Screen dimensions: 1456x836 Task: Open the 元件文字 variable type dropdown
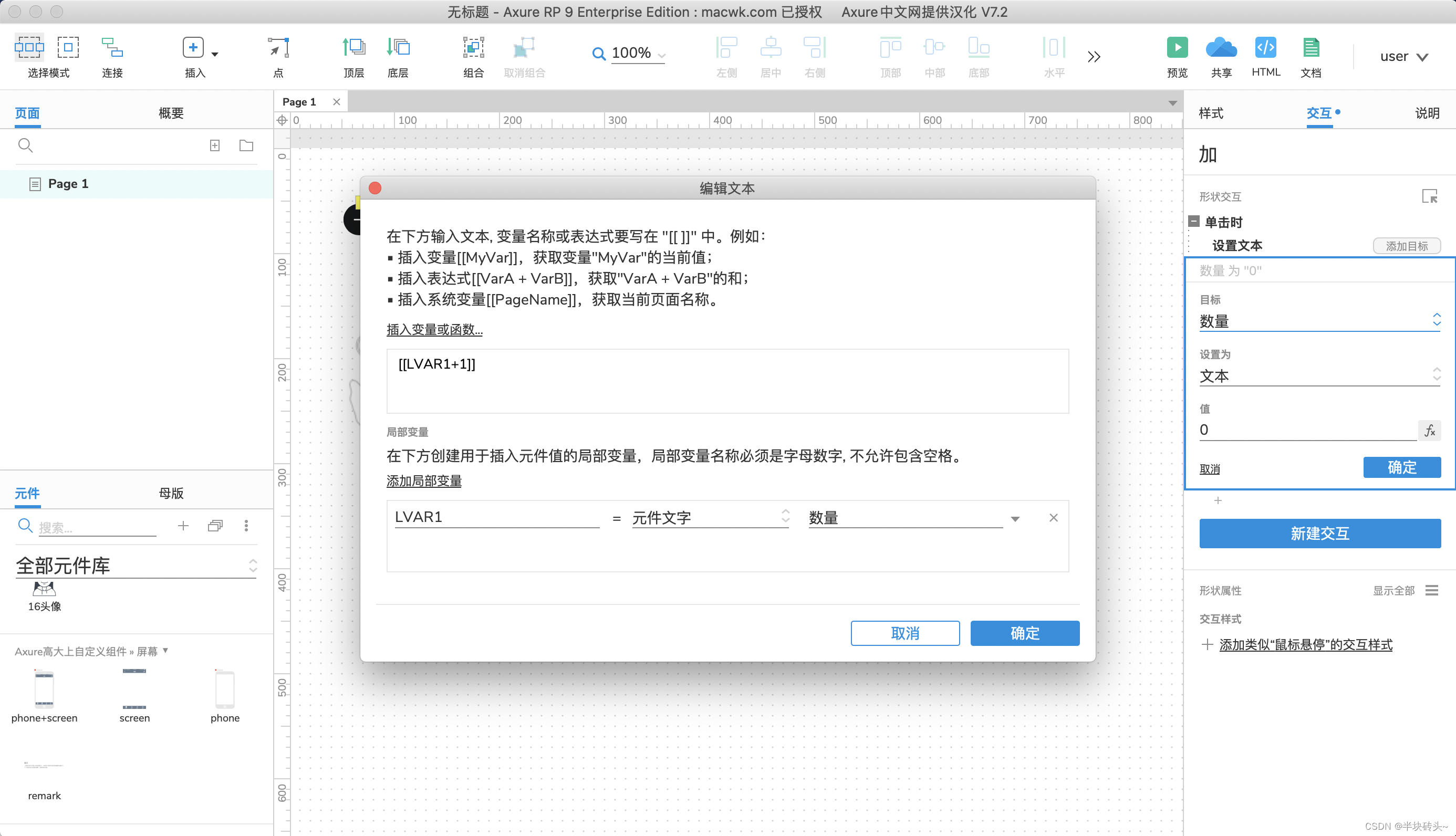coord(710,518)
